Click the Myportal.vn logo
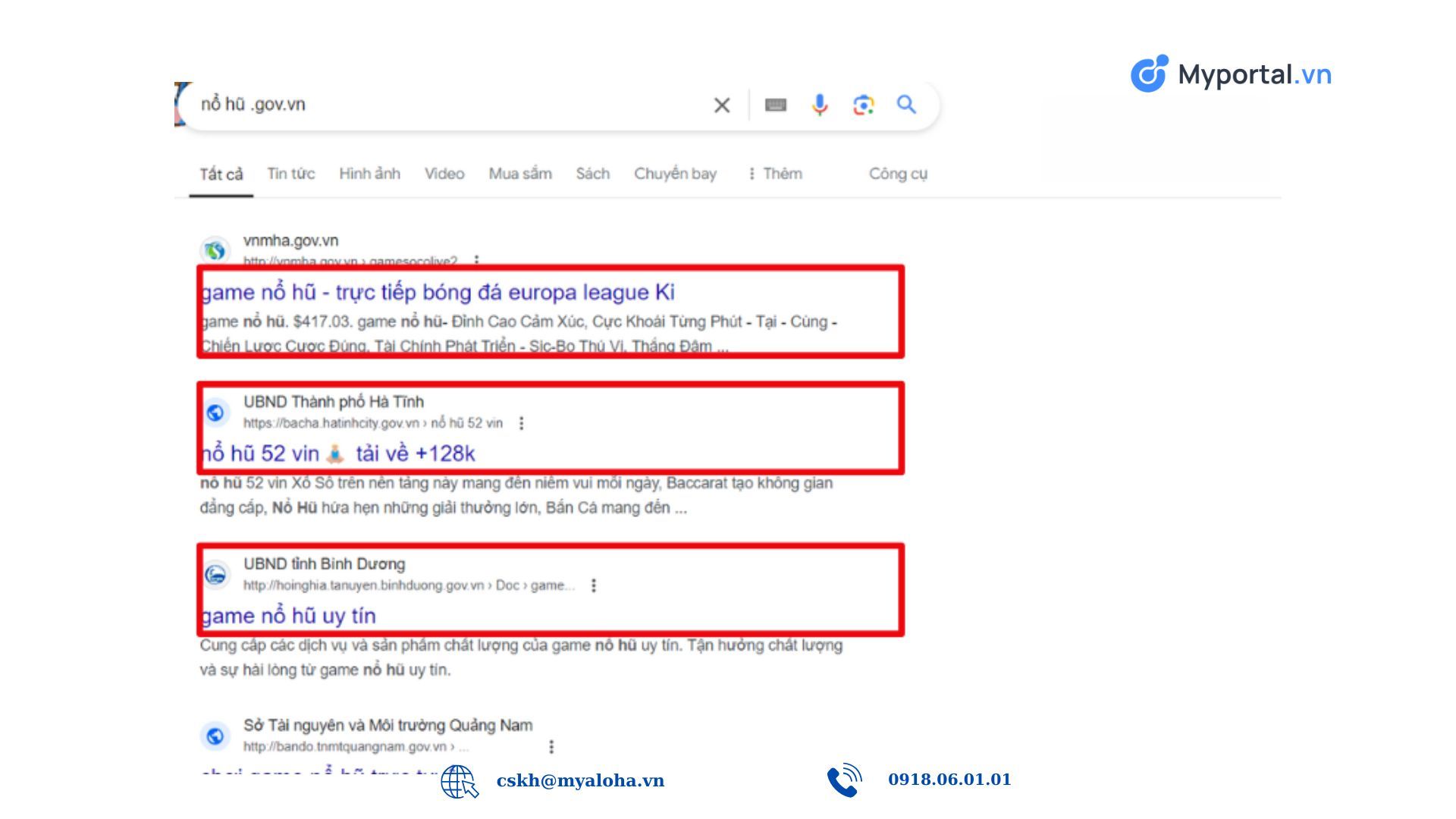 (x=1231, y=74)
